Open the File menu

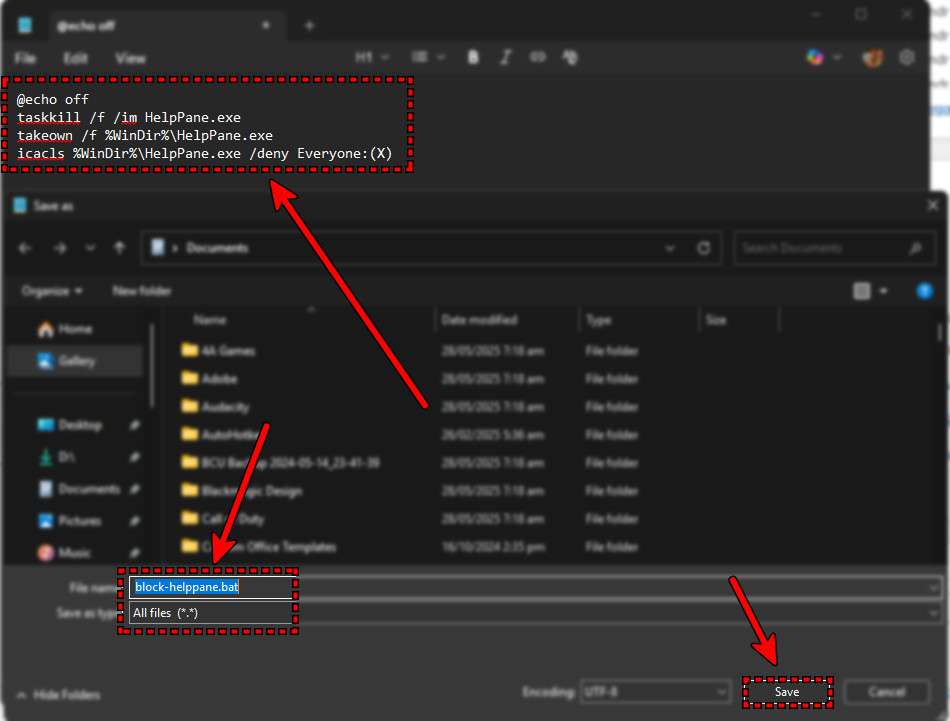(24, 57)
